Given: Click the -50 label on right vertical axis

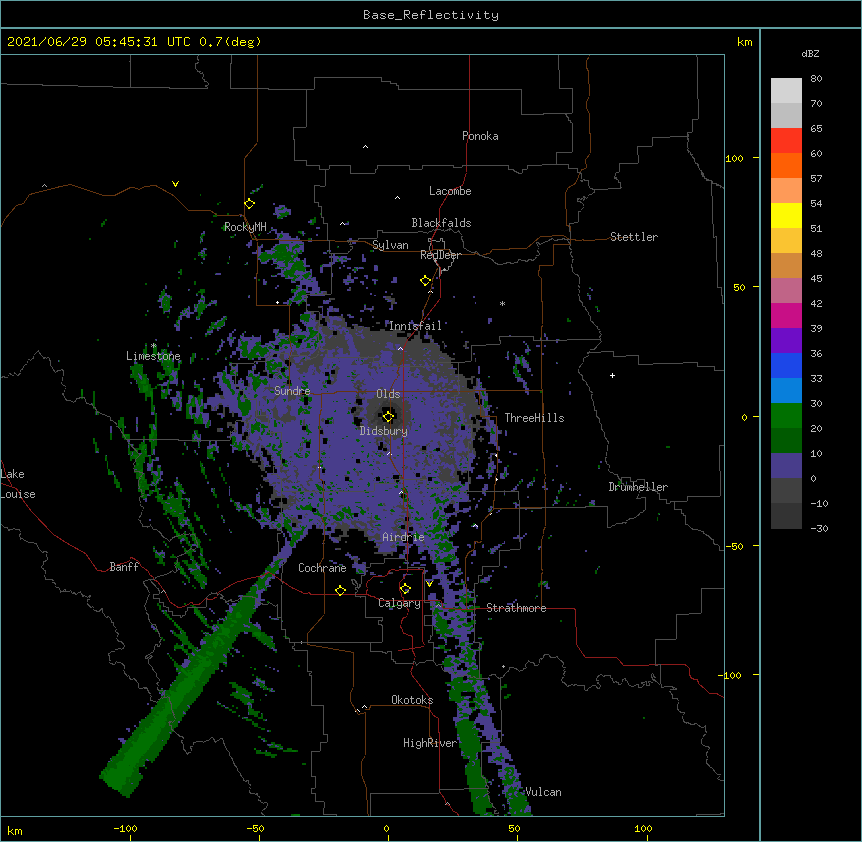Looking at the screenshot, I should pos(734,546).
